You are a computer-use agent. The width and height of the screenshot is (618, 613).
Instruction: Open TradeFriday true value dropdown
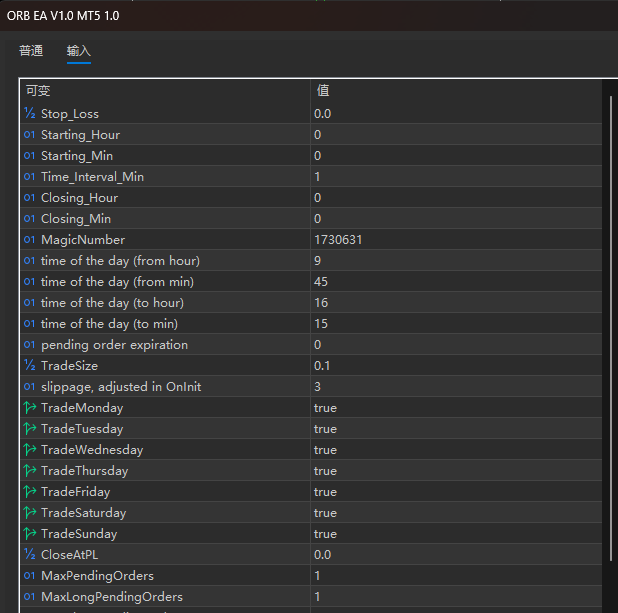point(456,492)
